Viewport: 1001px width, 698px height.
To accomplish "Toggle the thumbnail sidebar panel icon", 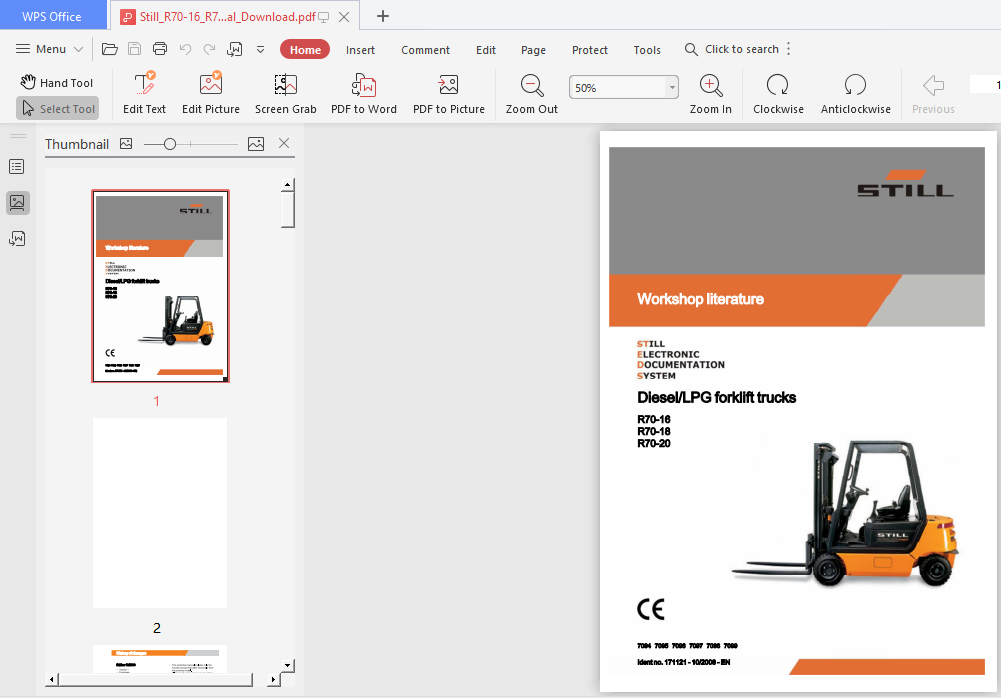I will click(17, 202).
